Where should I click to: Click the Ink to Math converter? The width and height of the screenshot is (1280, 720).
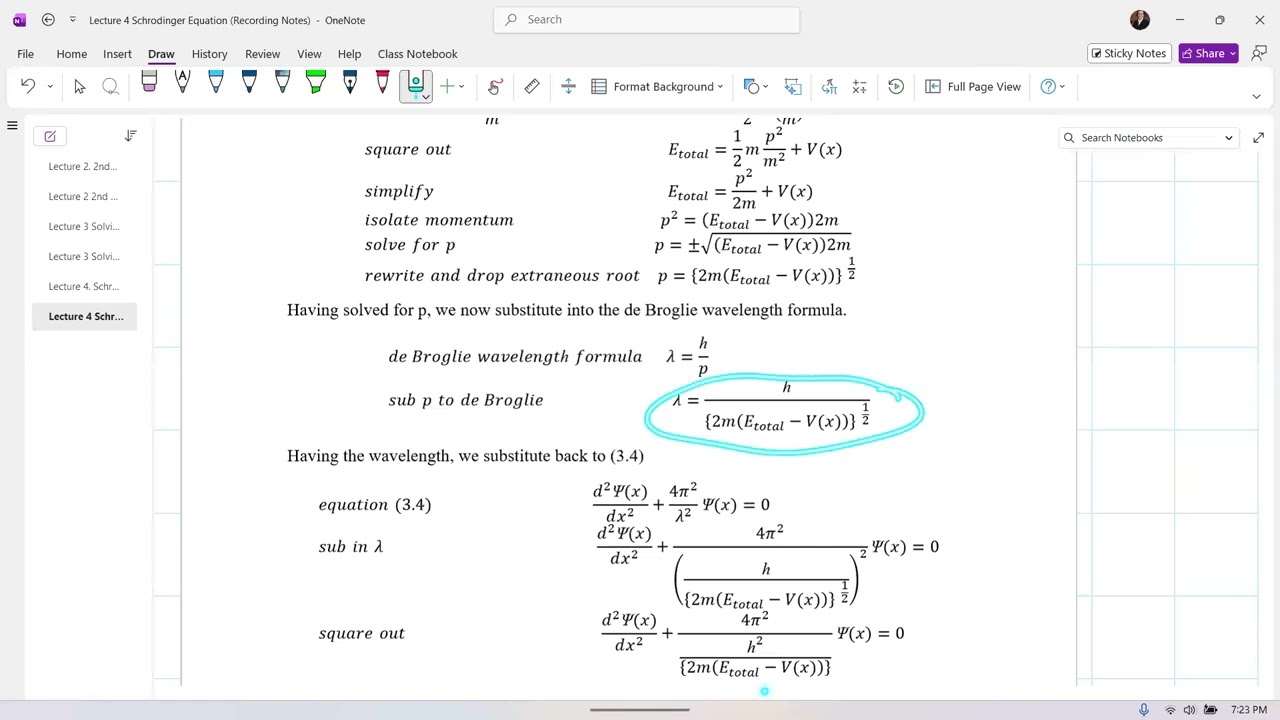(829, 87)
